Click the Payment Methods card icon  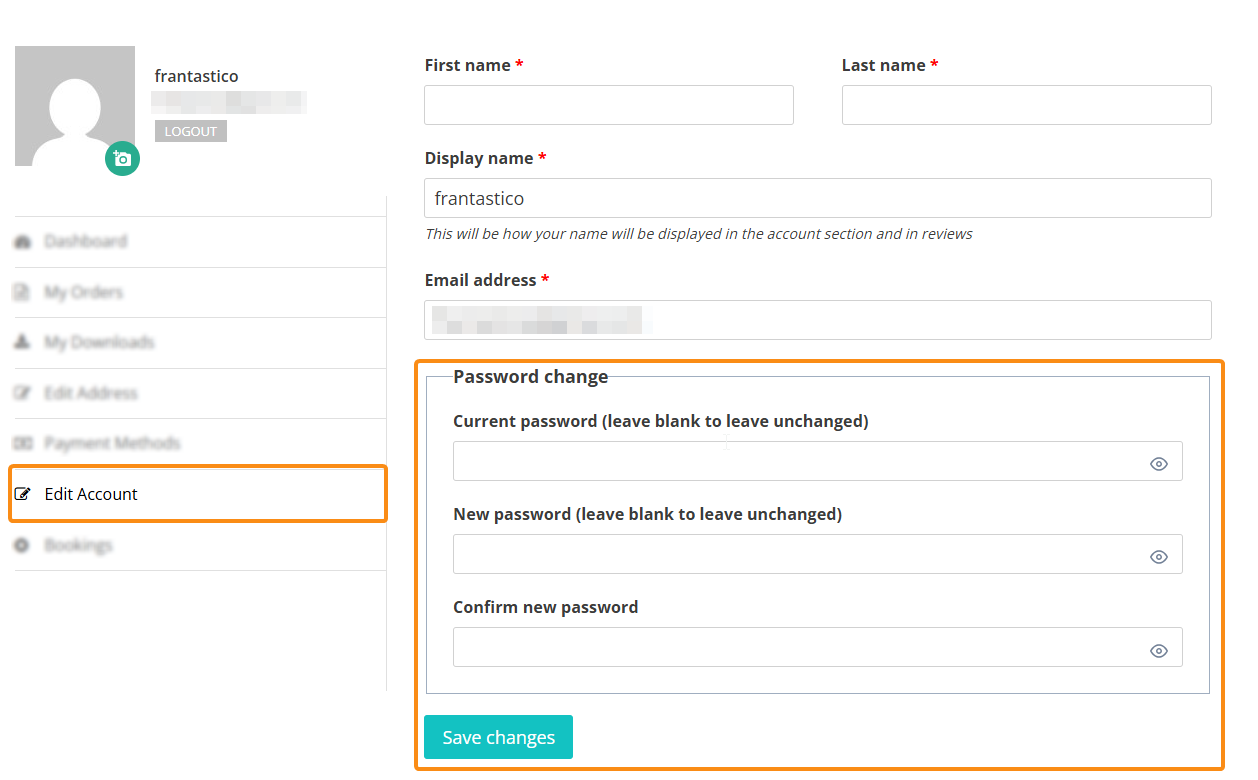tap(22, 444)
